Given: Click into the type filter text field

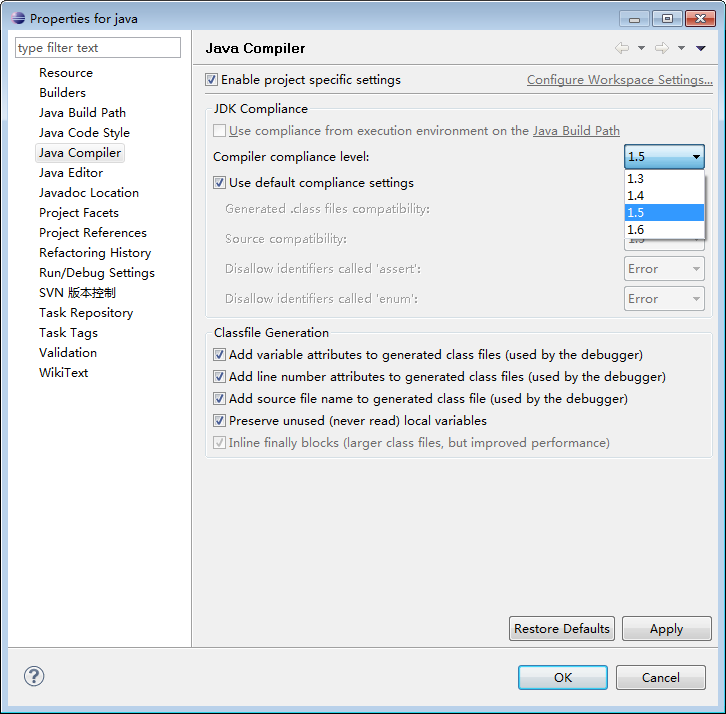Looking at the screenshot, I should (98, 48).
